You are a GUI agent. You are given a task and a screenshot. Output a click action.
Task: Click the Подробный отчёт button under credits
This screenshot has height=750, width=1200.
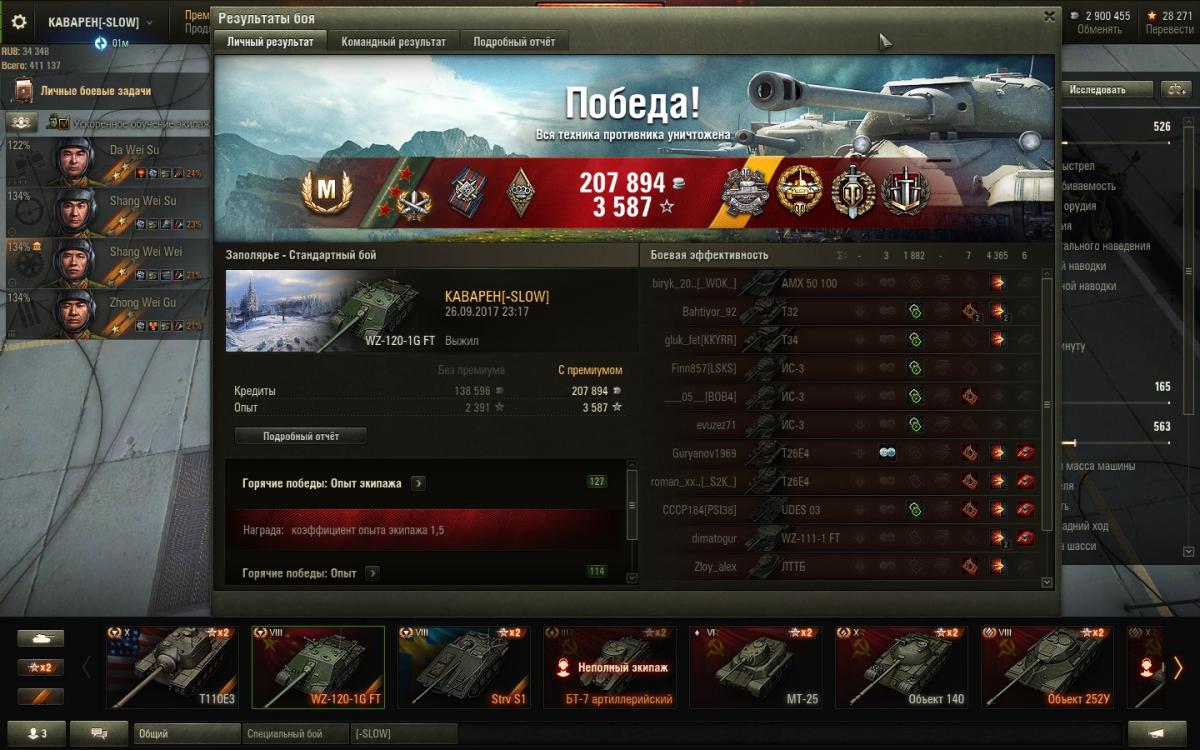301,436
